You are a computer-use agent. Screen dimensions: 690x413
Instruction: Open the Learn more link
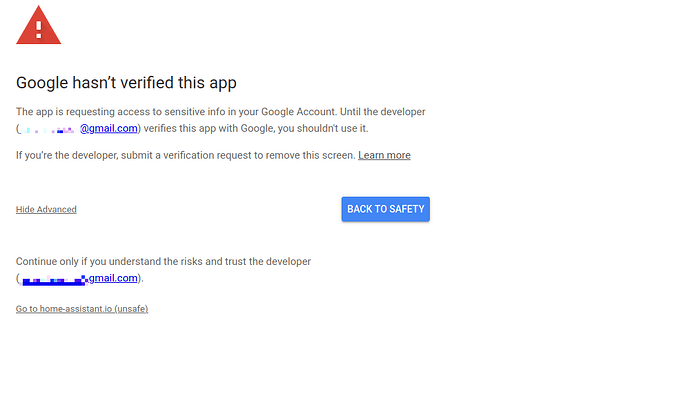coord(384,155)
